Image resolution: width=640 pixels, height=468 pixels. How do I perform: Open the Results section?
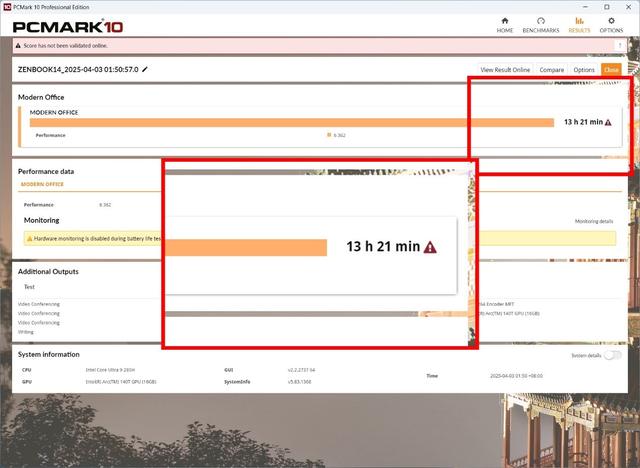tap(579, 25)
